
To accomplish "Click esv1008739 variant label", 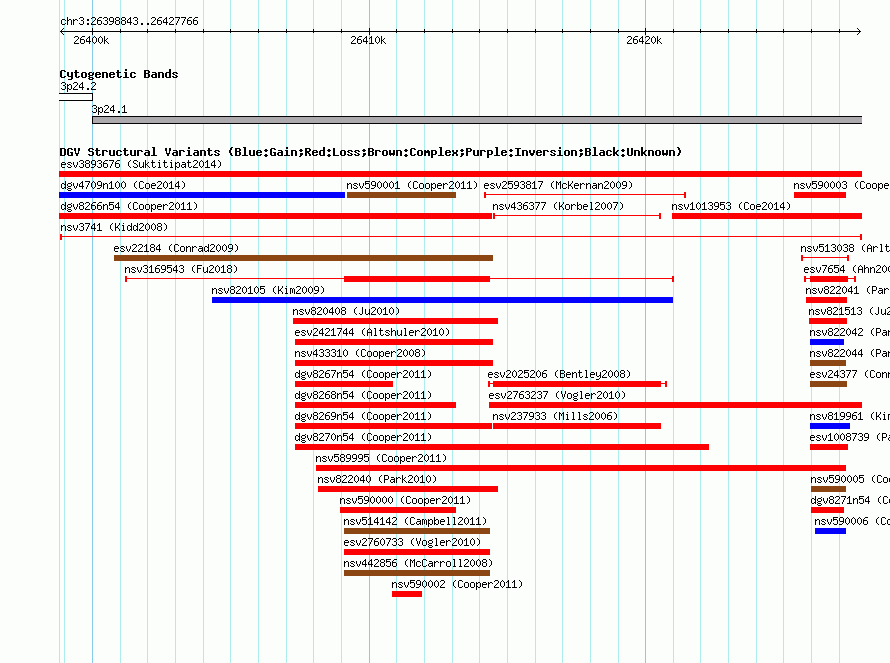I will (x=850, y=437).
